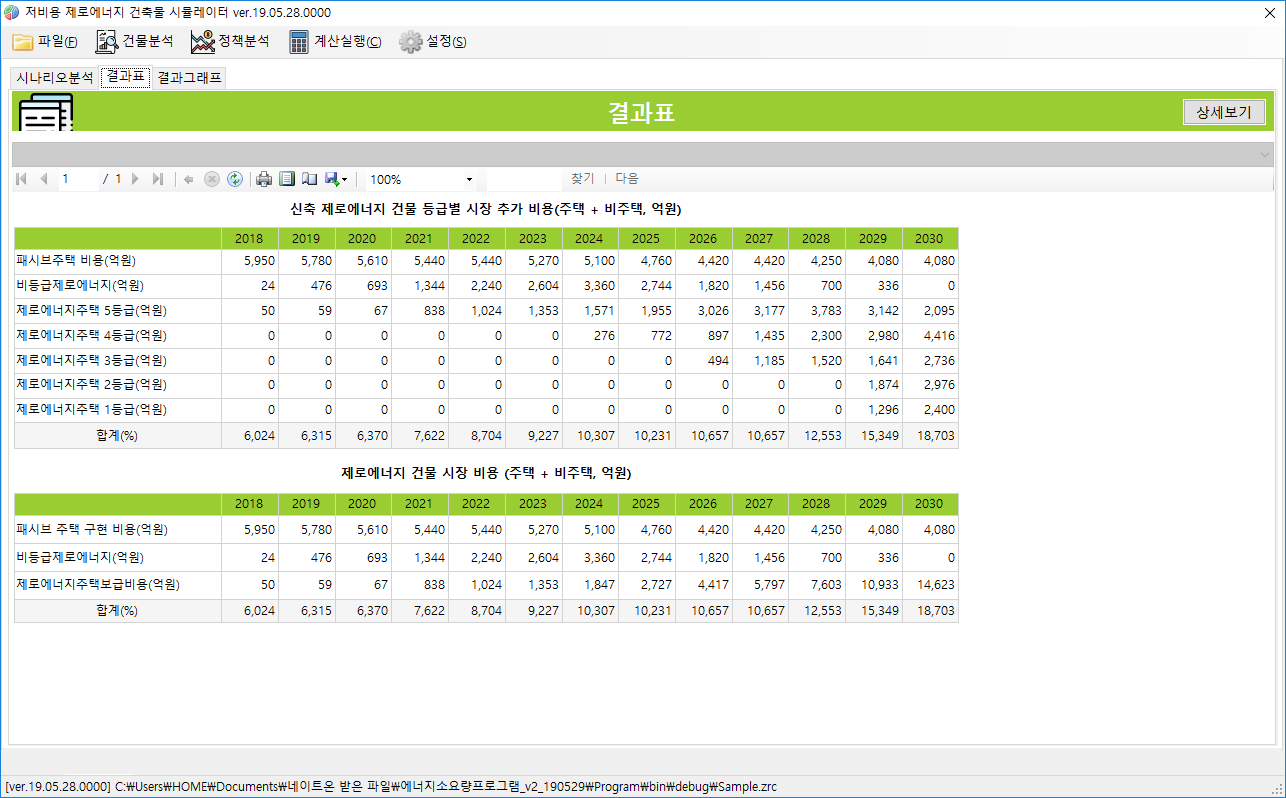Click the document icon beside the 결과표 banner
The width and height of the screenshot is (1286, 798).
pyautogui.click(x=46, y=113)
